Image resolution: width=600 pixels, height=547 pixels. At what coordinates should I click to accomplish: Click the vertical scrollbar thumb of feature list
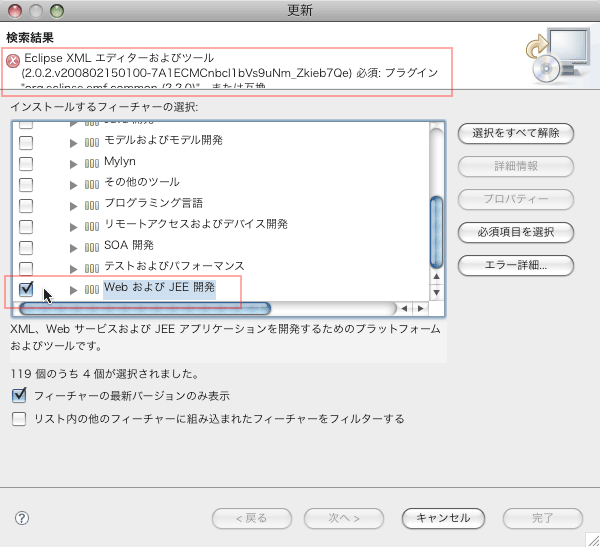coord(436,232)
